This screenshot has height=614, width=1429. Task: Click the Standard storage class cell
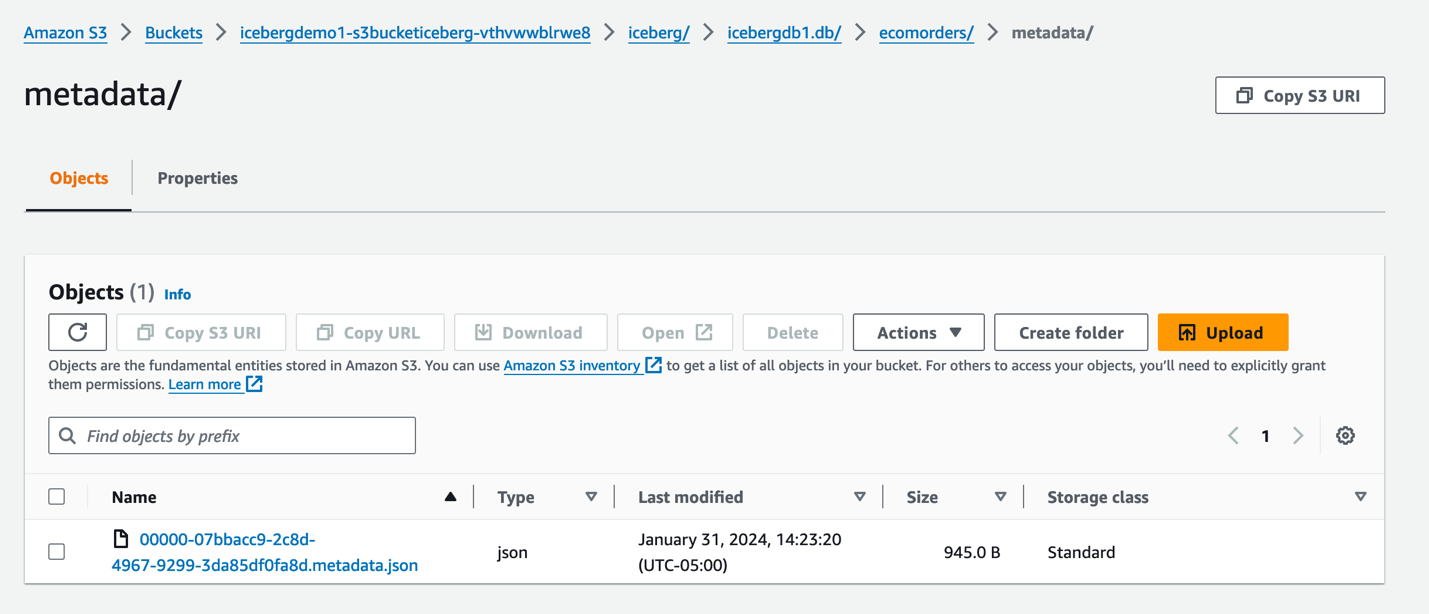pyautogui.click(x=1081, y=552)
